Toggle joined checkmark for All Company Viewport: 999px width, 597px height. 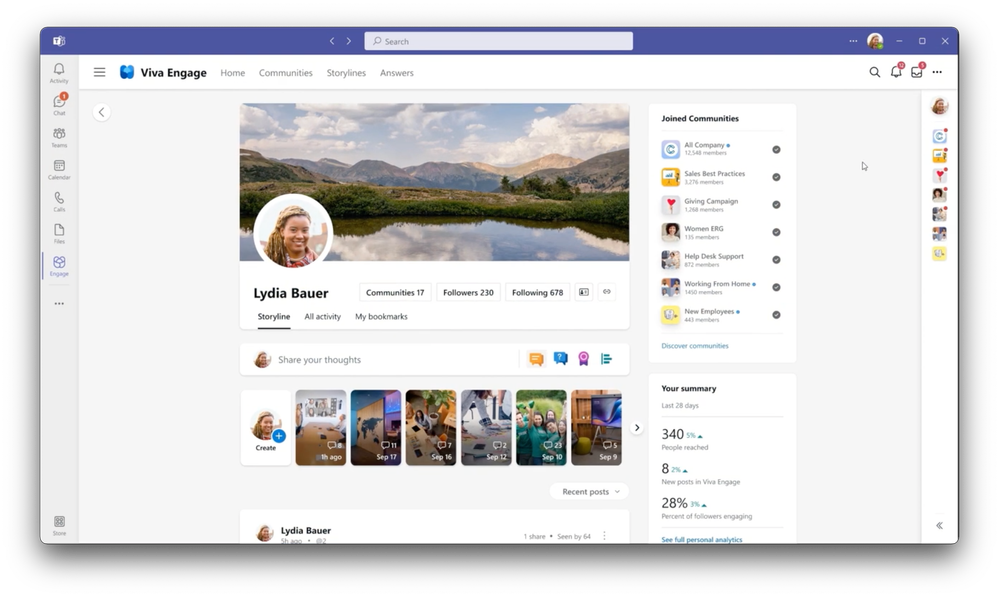[776, 150]
